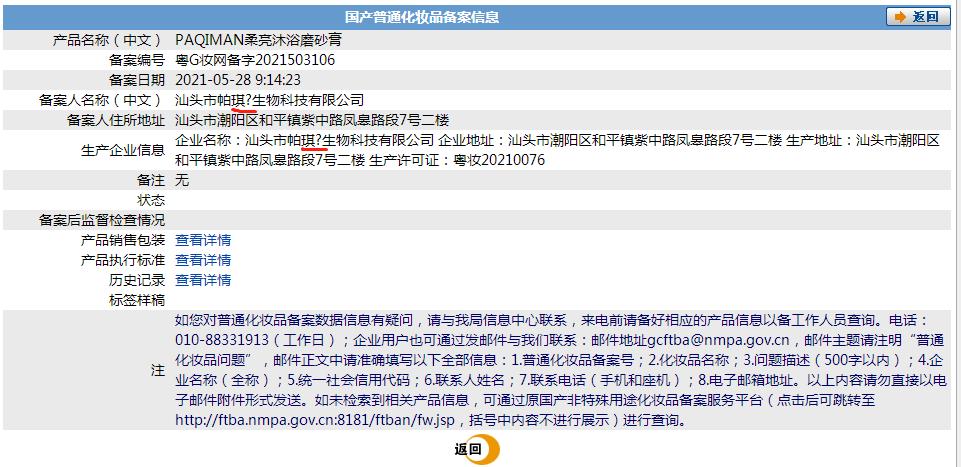Click the label 历史记录
Image resolution: width=961 pixels, height=467 pixels.
point(137,281)
